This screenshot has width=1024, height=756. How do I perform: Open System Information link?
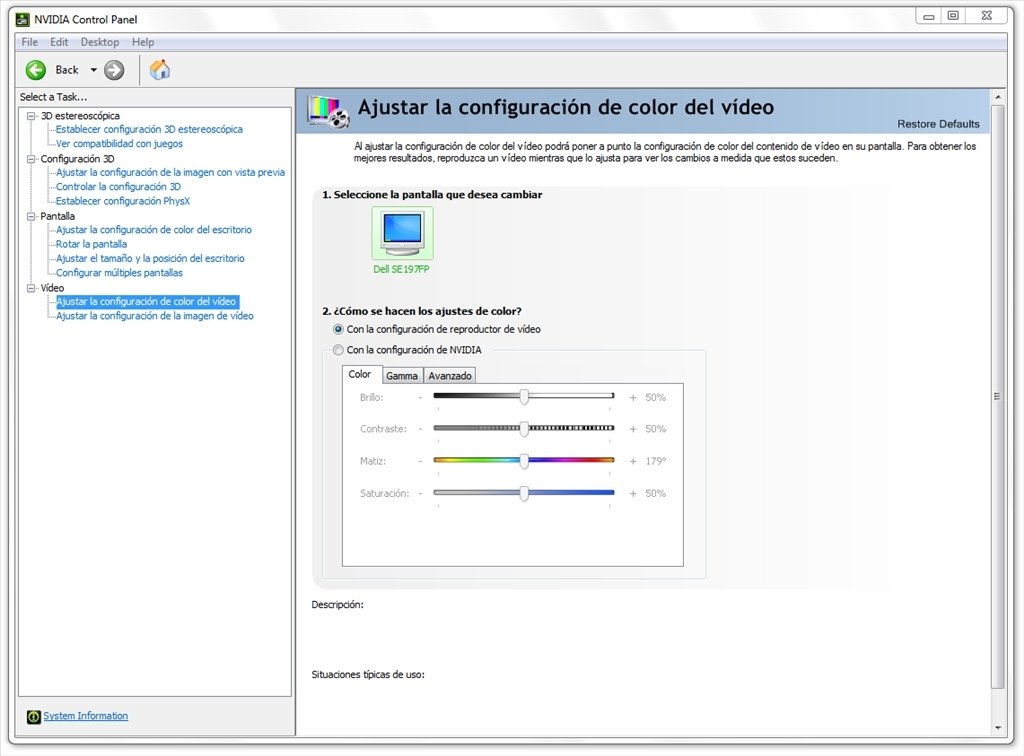point(86,716)
